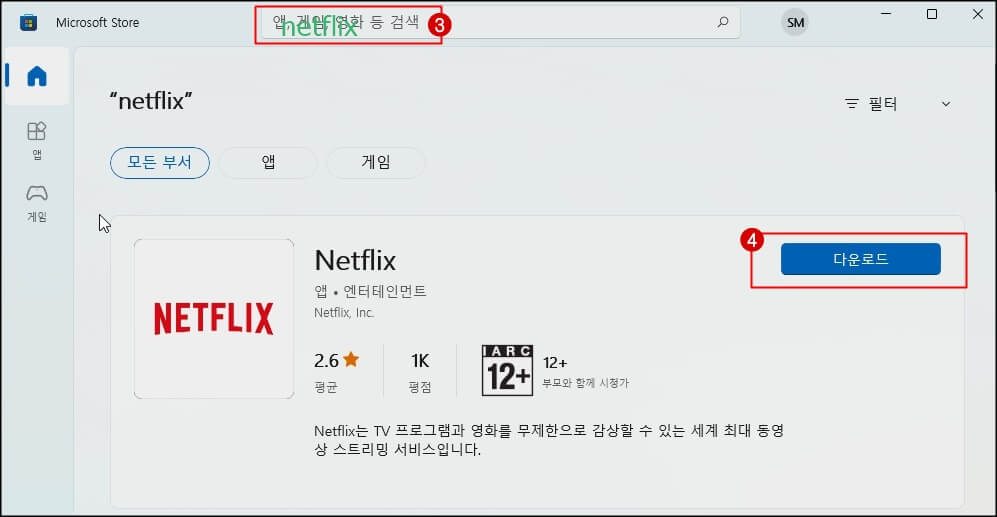
Task: Select the 게임 filter tab
Action: (x=376, y=163)
